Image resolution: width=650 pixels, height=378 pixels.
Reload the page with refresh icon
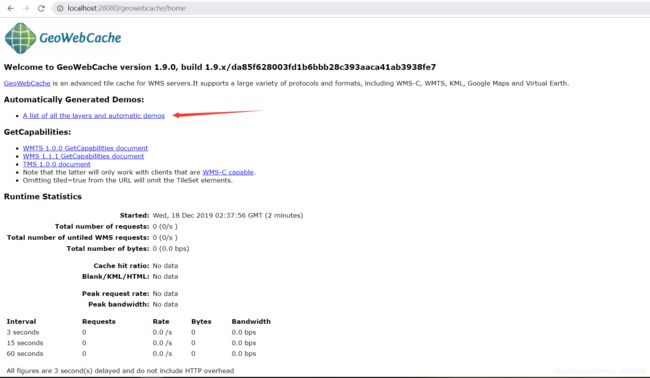pyautogui.click(x=41, y=8)
